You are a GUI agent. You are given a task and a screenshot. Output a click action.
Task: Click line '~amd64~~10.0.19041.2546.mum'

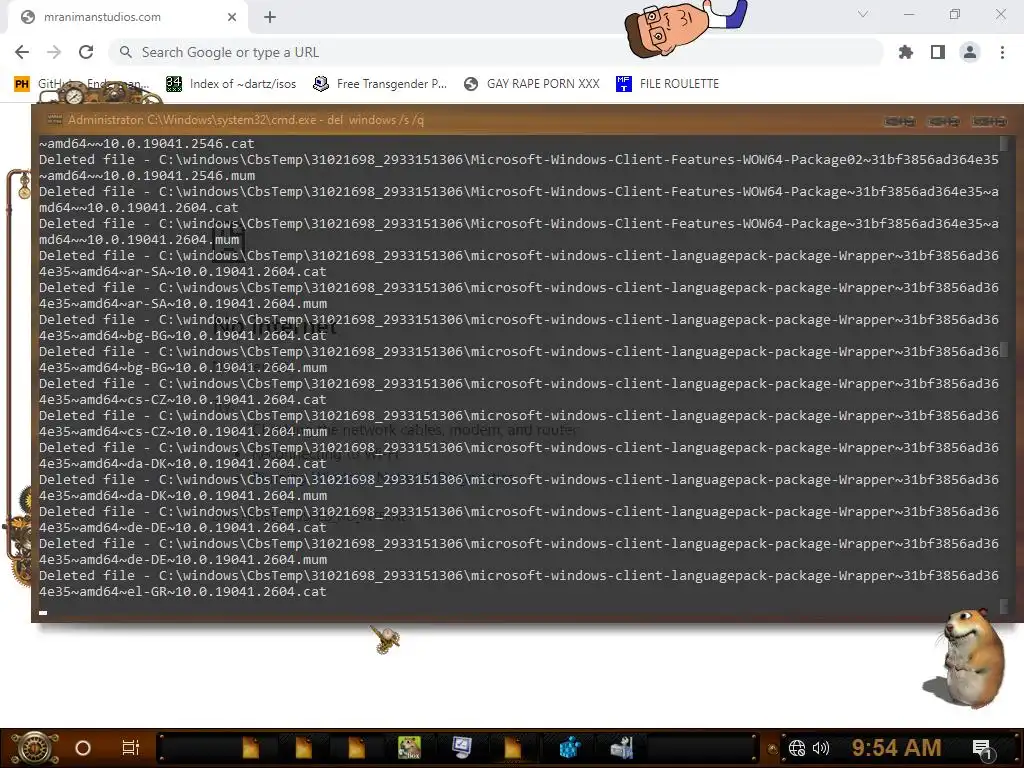click(x=147, y=176)
